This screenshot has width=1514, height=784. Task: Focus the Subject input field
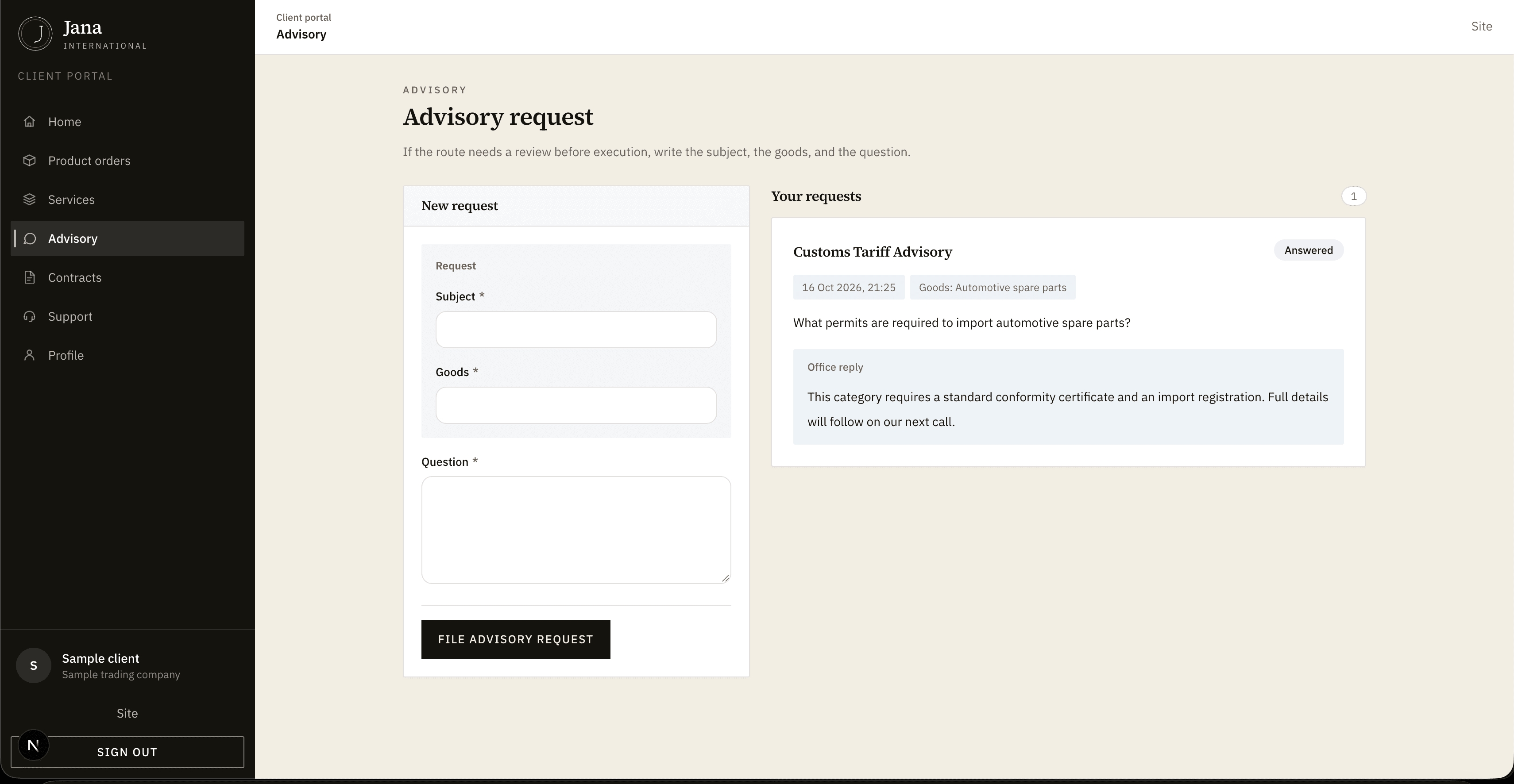pyautogui.click(x=576, y=330)
